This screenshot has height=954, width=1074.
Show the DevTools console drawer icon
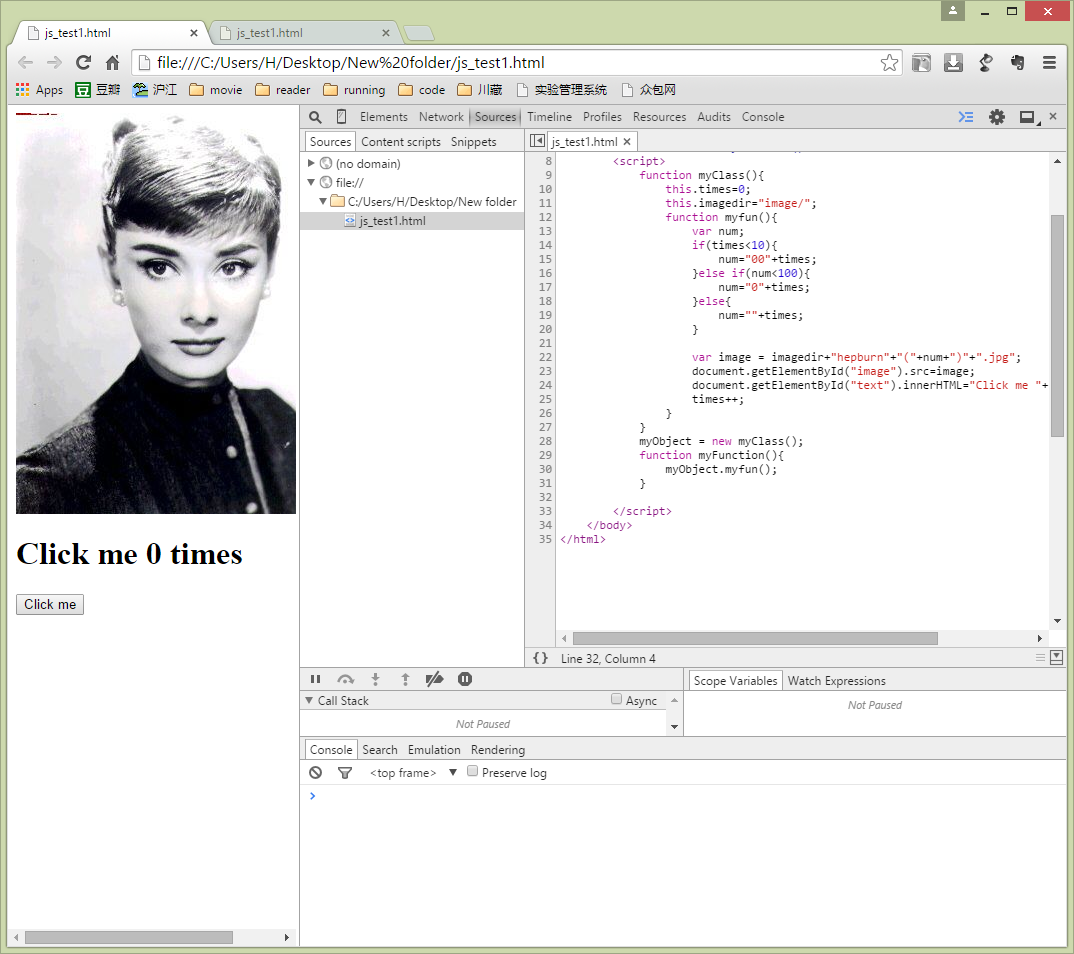[966, 117]
